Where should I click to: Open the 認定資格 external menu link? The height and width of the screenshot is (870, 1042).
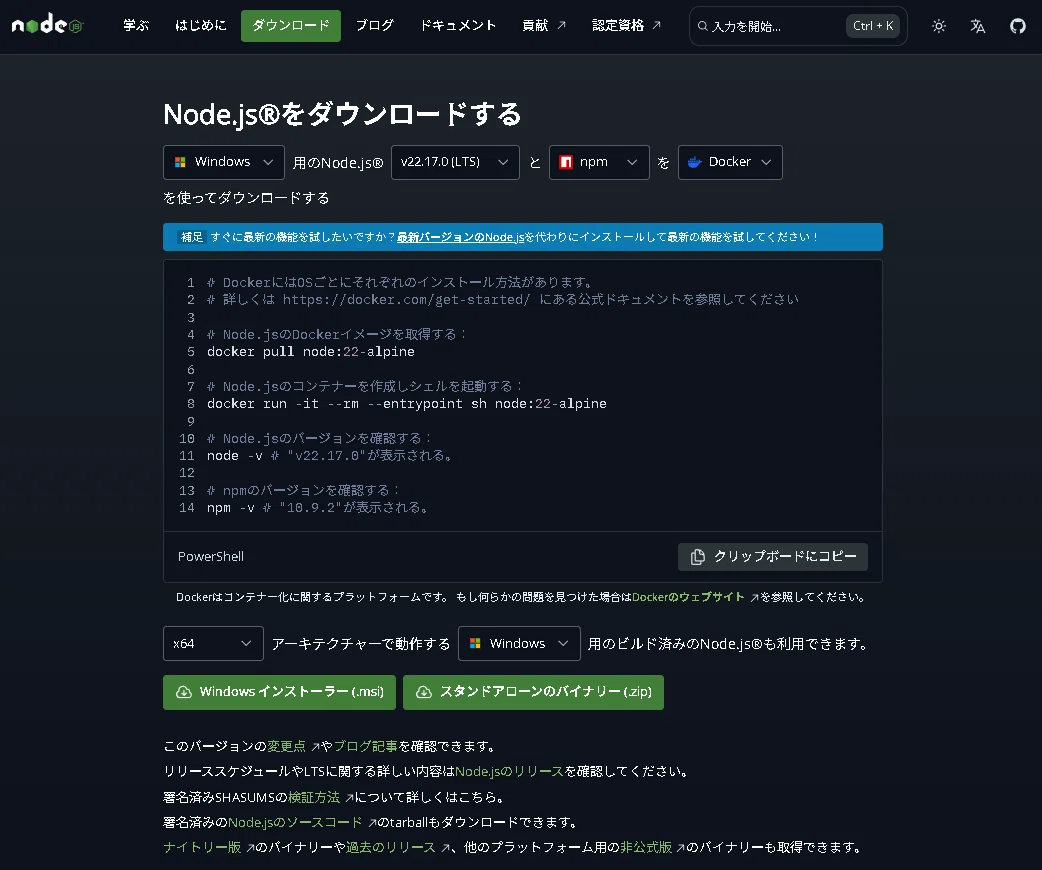click(626, 25)
